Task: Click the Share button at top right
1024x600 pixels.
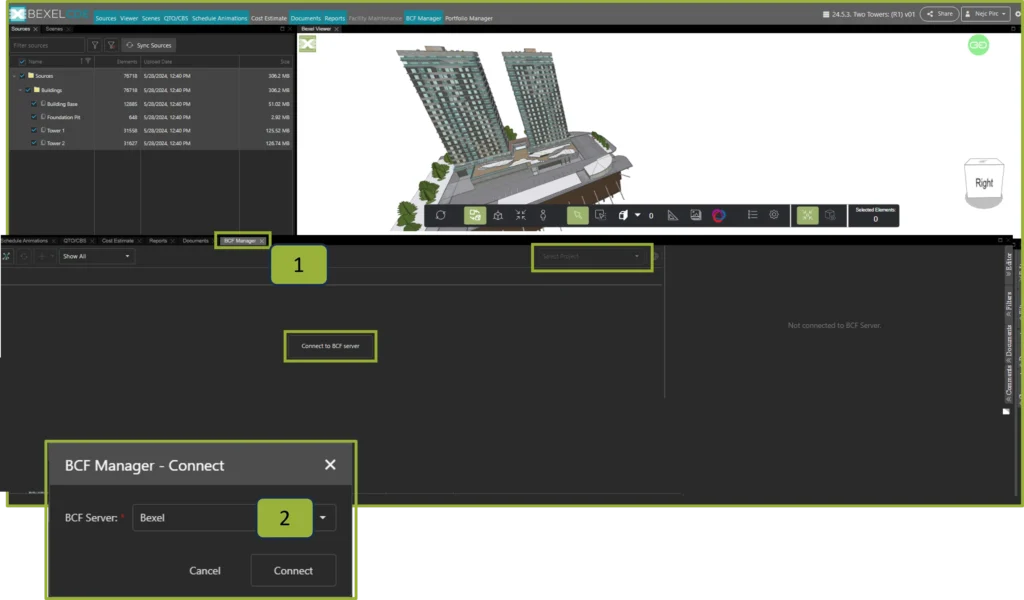Action: click(x=940, y=14)
